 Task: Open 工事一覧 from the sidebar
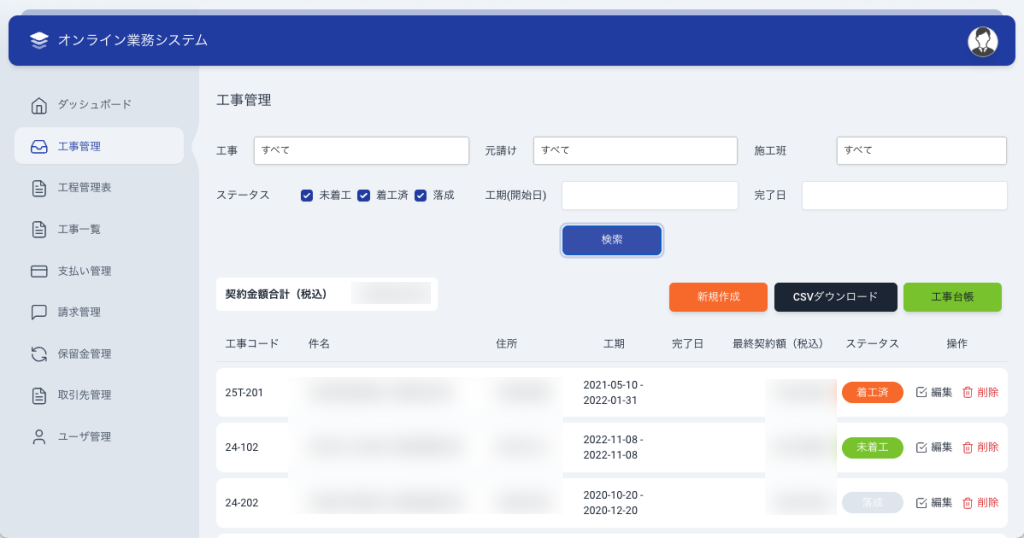coord(79,229)
